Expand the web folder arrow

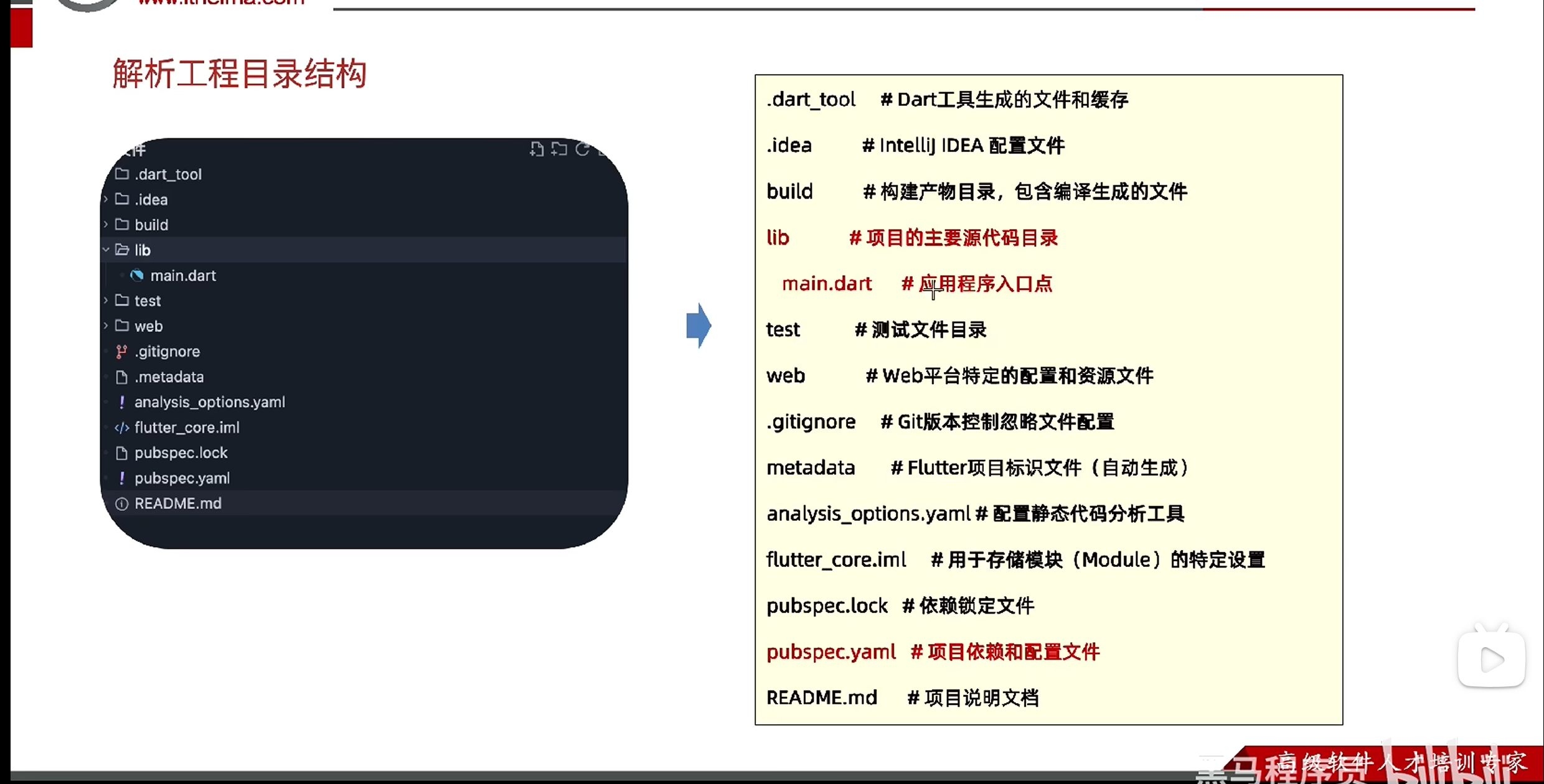tap(106, 325)
